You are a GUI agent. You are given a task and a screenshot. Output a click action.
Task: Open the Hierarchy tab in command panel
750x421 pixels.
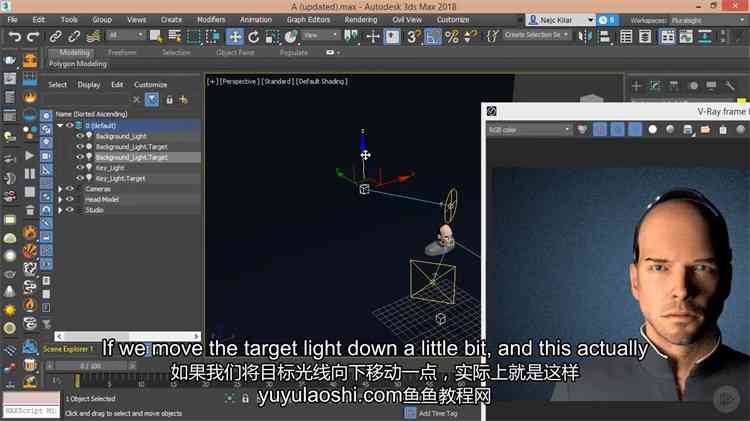673,86
